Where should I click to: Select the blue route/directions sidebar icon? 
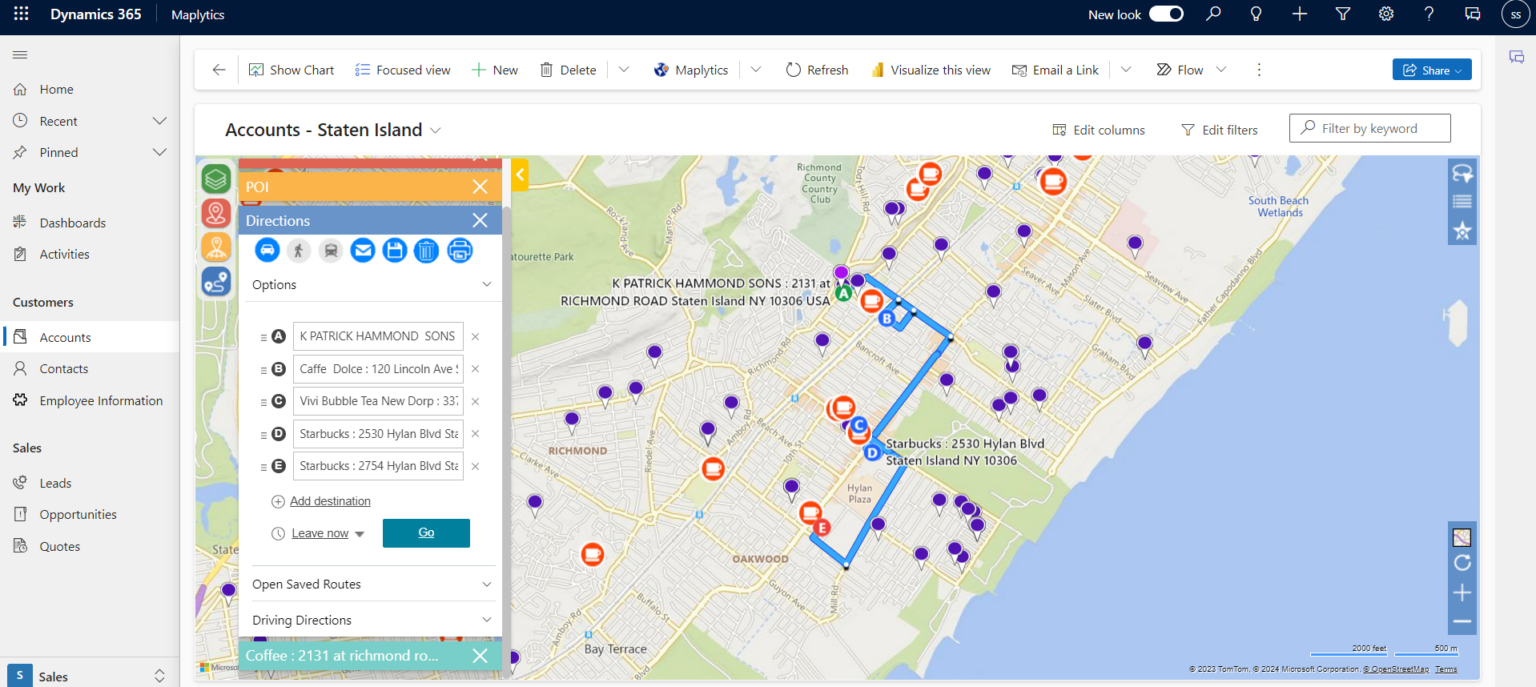pos(215,281)
